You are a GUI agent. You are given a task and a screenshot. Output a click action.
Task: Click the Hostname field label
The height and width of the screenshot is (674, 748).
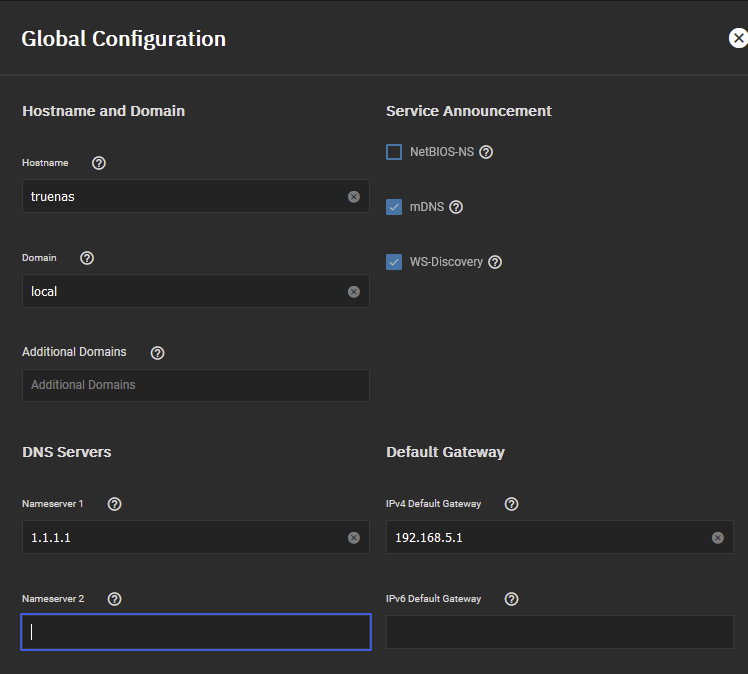click(x=45, y=163)
